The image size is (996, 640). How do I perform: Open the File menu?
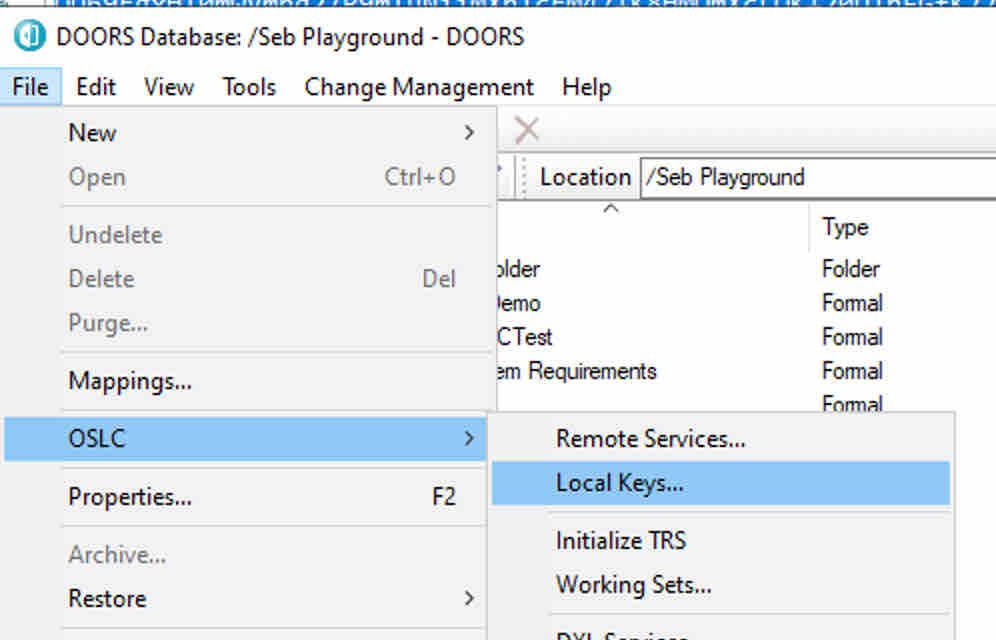pos(30,87)
